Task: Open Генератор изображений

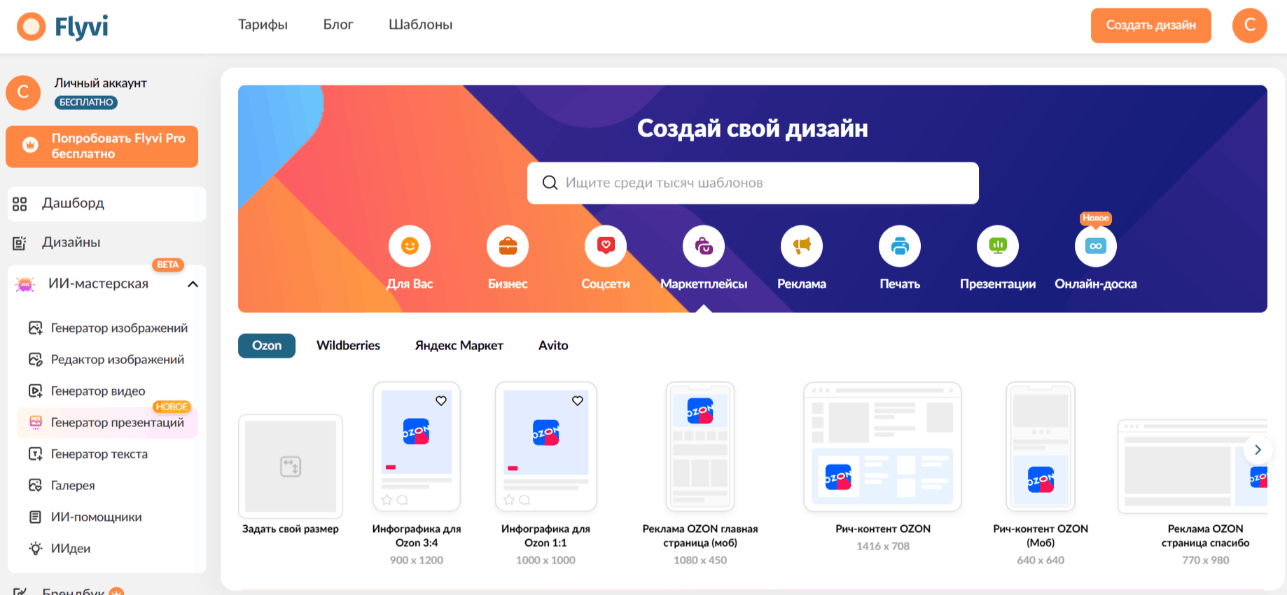Action: pyautogui.click(x=119, y=328)
